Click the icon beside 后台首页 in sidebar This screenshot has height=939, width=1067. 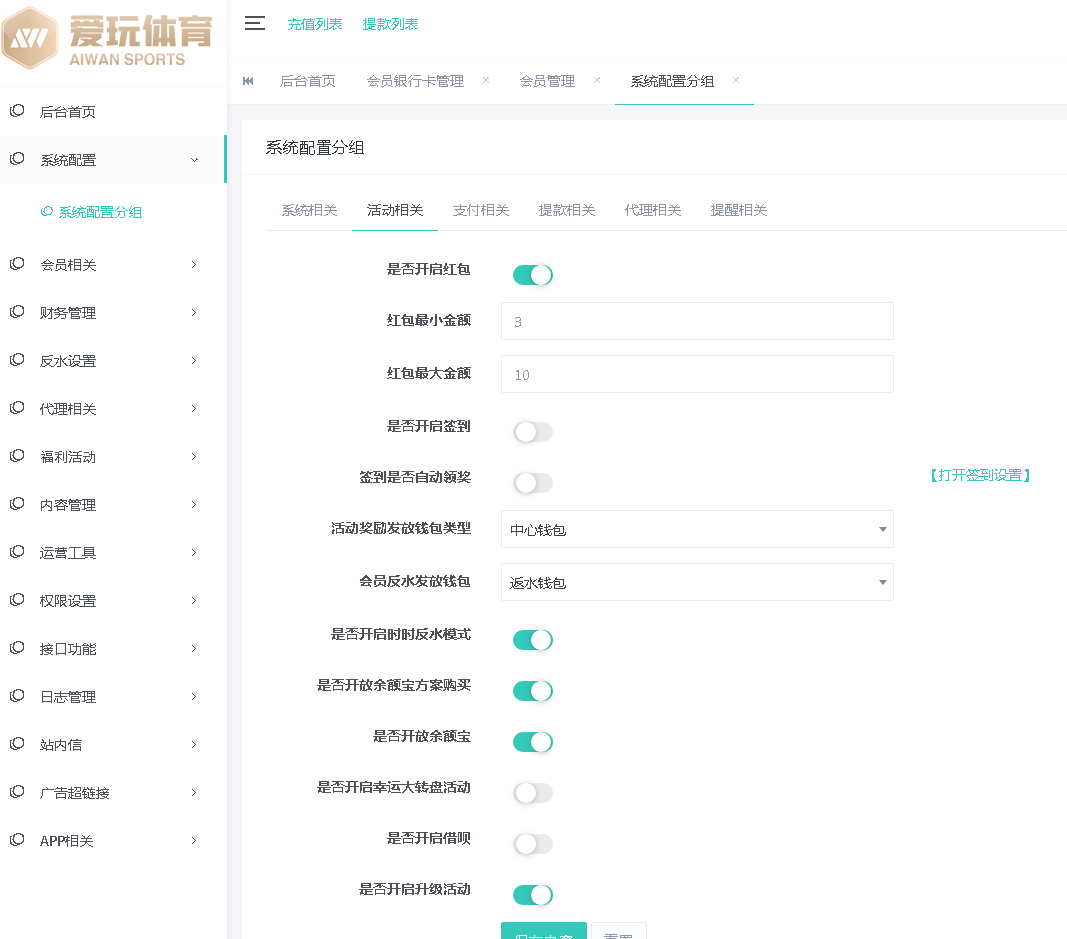[17, 111]
